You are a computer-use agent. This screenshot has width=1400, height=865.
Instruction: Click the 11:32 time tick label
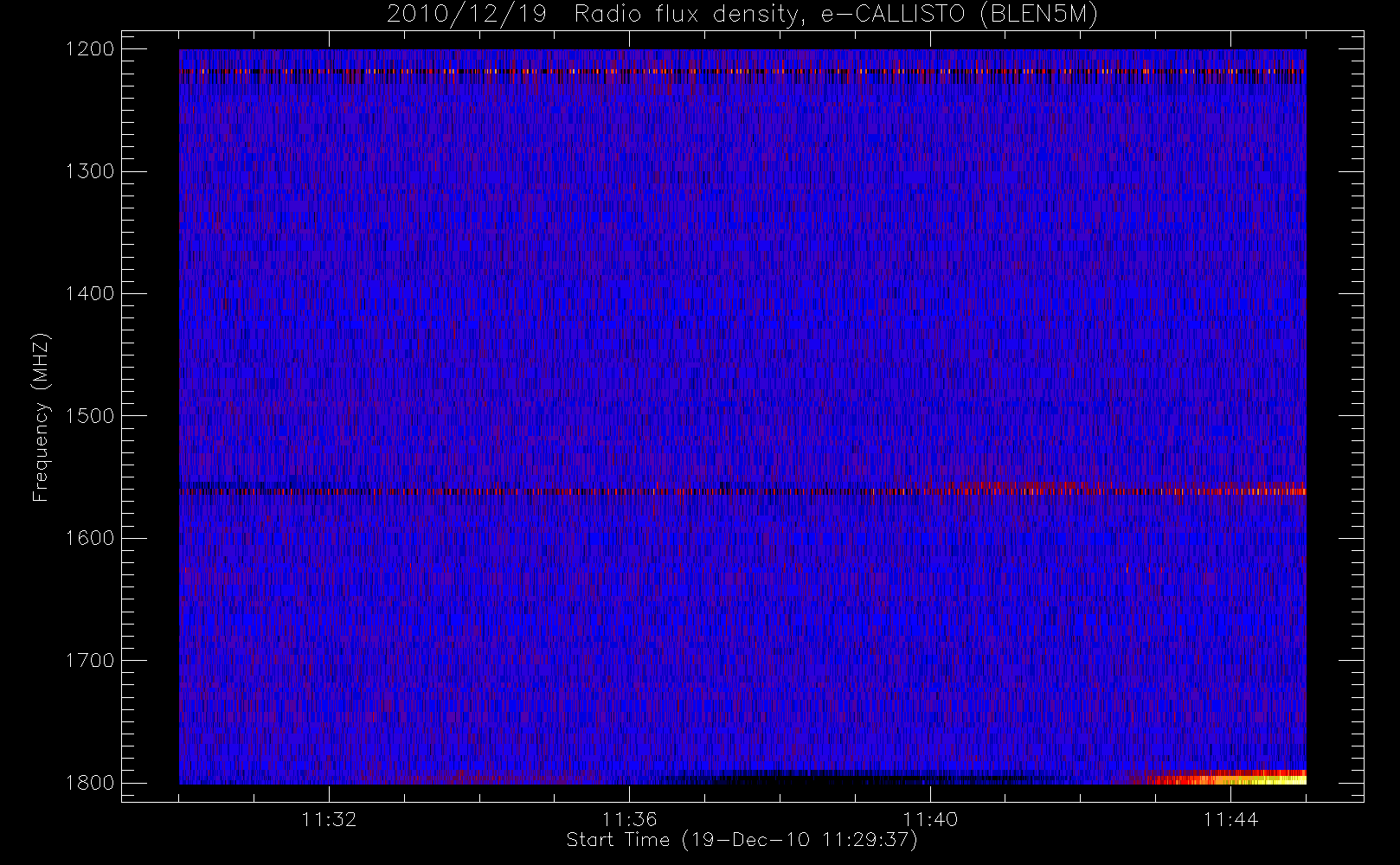[x=329, y=819]
